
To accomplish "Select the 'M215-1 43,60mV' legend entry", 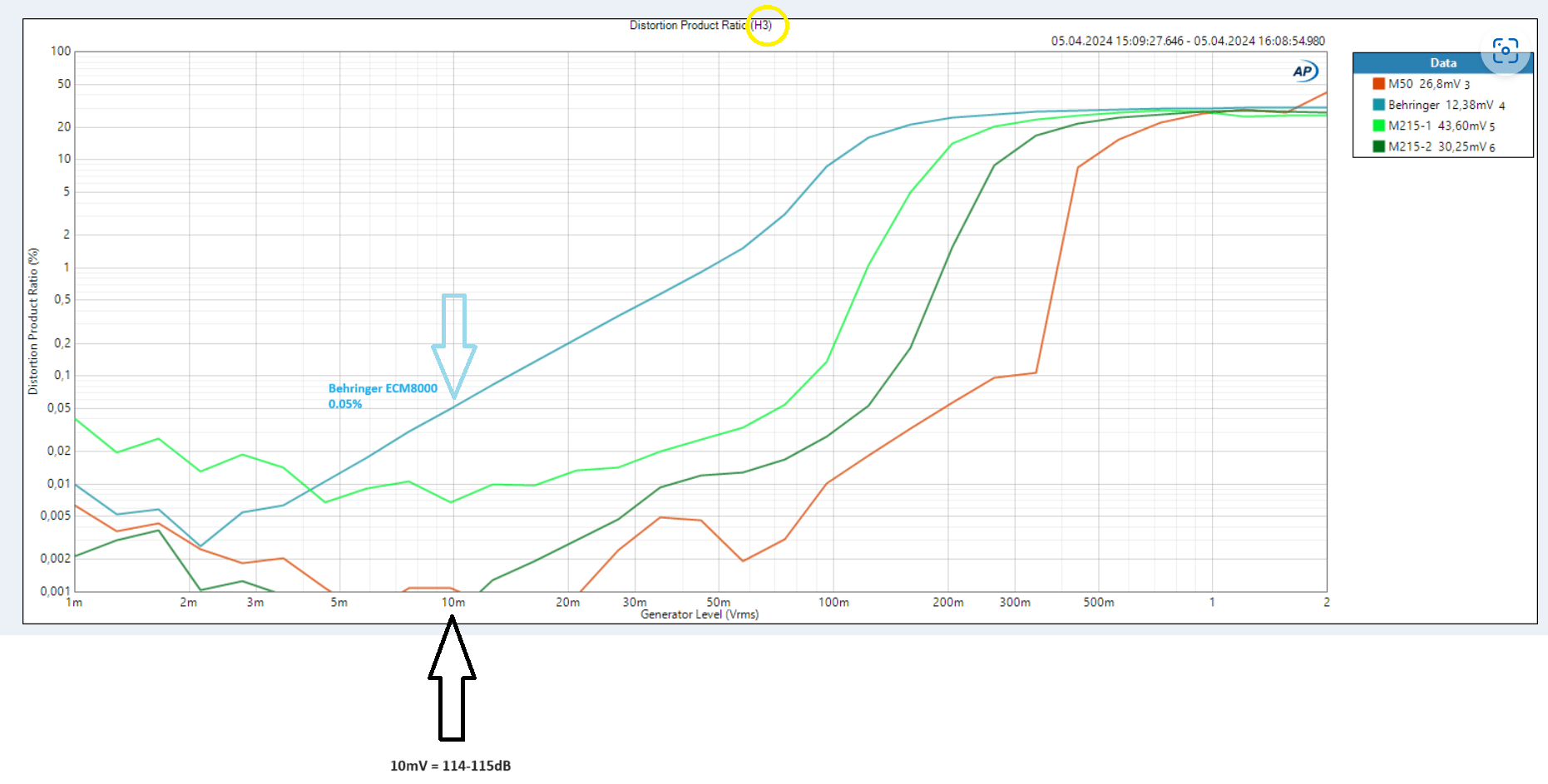I will [x=1442, y=126].
